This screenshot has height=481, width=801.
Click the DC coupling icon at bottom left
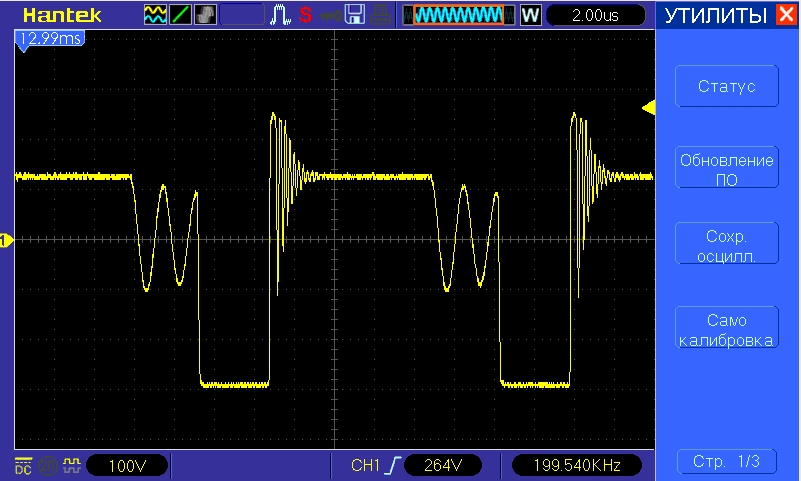(x=23, y=465)
